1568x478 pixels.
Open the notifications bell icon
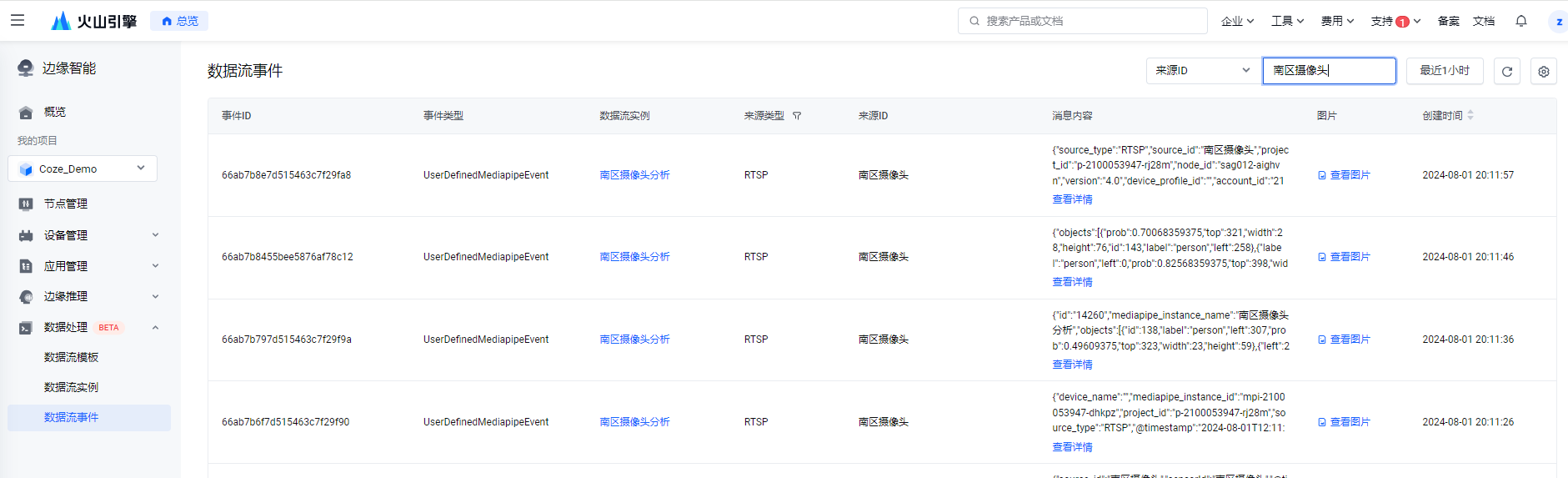pyautogui.click(x=1521, y=21)
